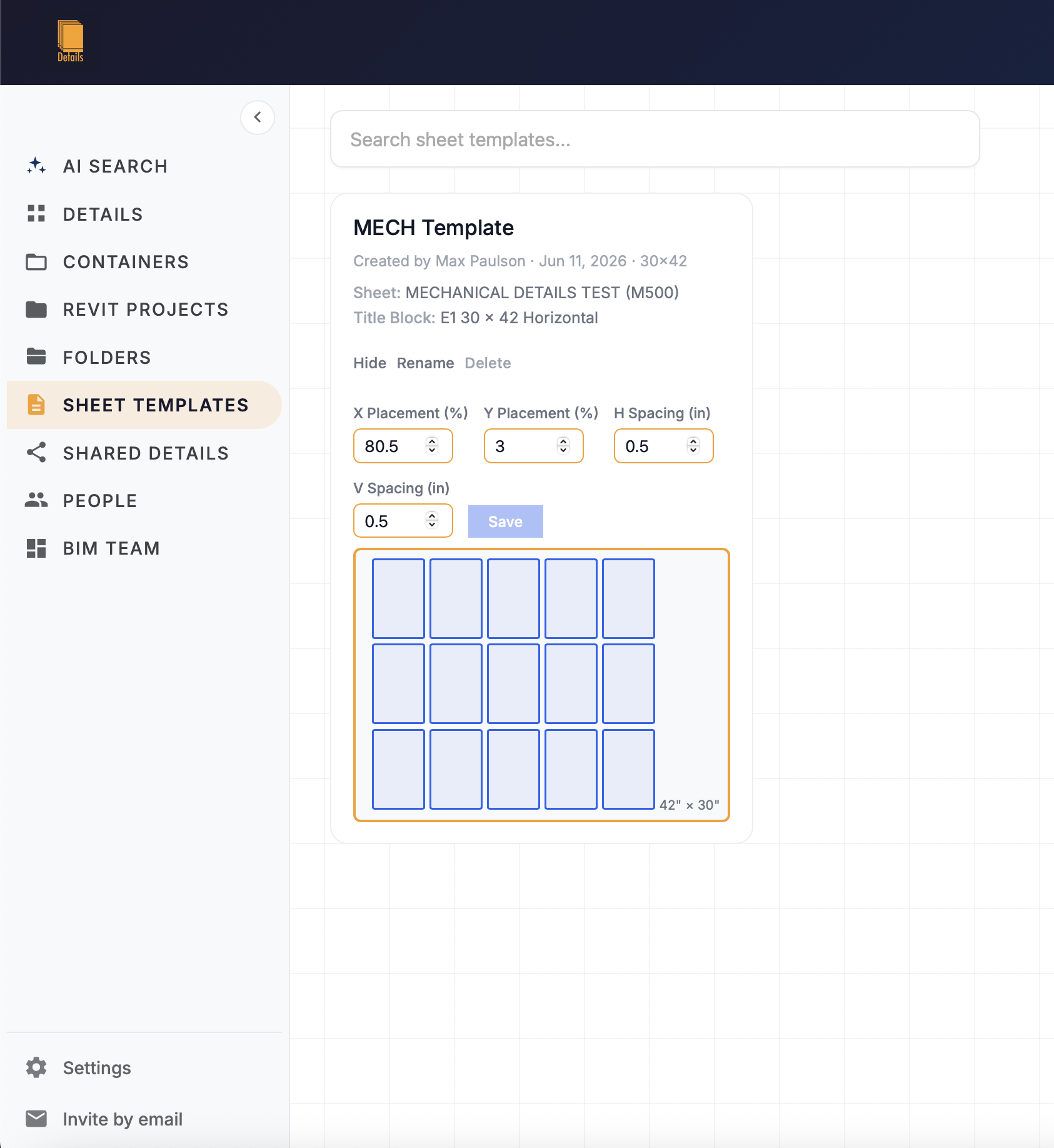1054x1148 pixels.
Task: Click the BIM Team dashboard icon
Action: 36,548
